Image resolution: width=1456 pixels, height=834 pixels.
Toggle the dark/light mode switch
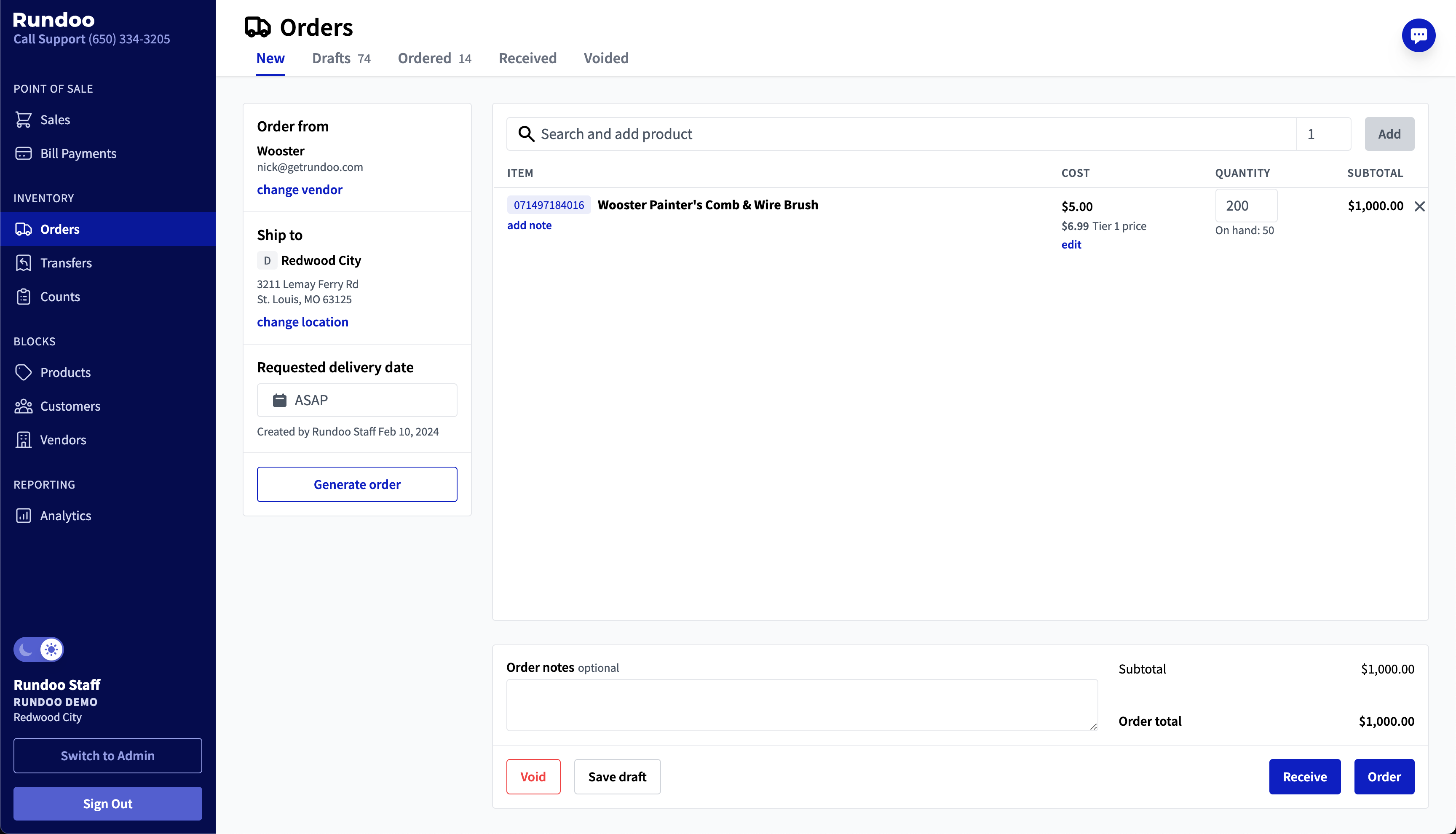(x=38, y=650)
